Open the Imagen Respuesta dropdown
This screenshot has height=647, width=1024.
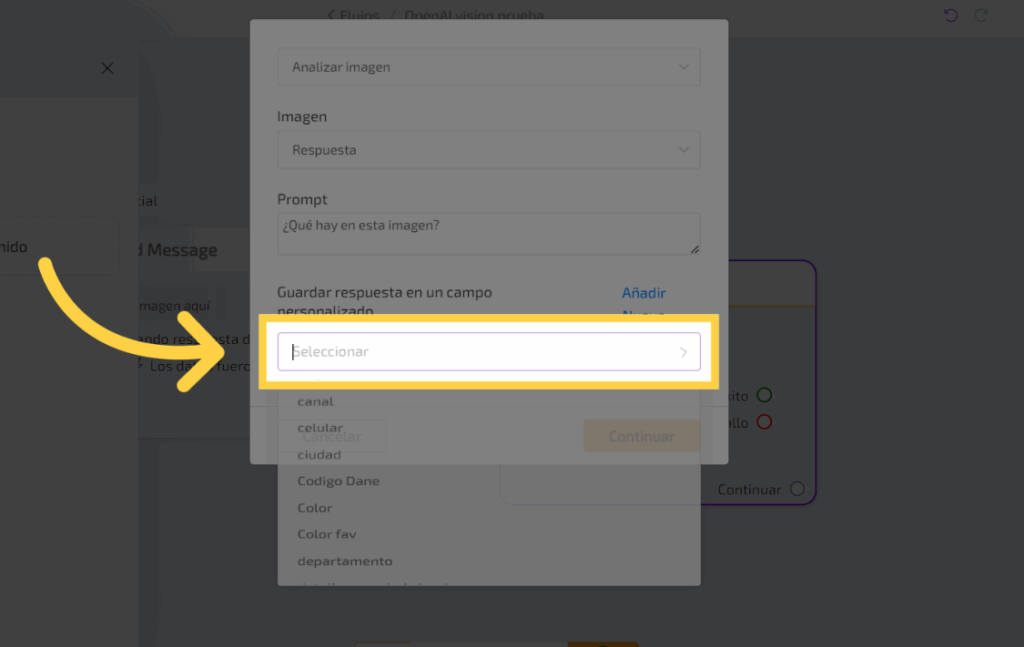(x=488, y=150)
